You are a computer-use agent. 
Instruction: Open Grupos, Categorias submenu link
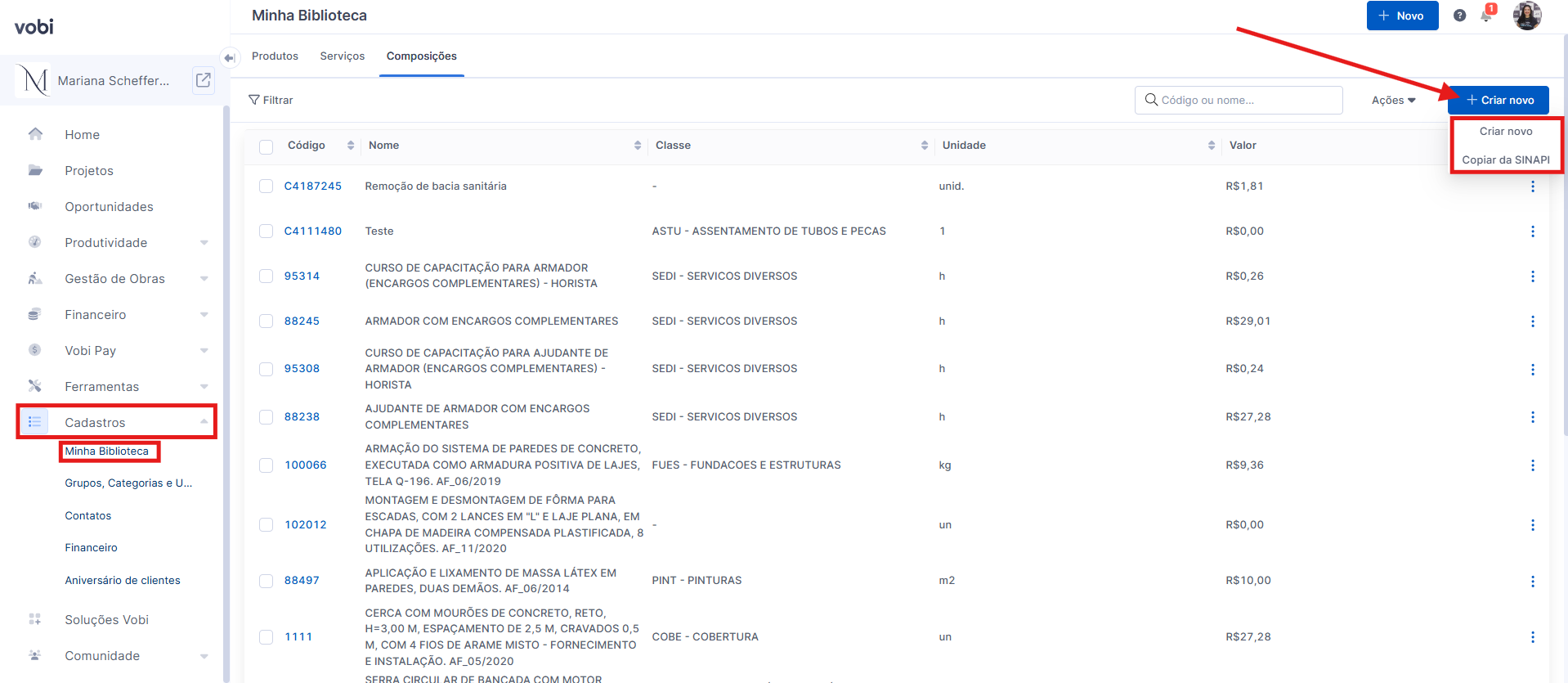click(128, 483)
